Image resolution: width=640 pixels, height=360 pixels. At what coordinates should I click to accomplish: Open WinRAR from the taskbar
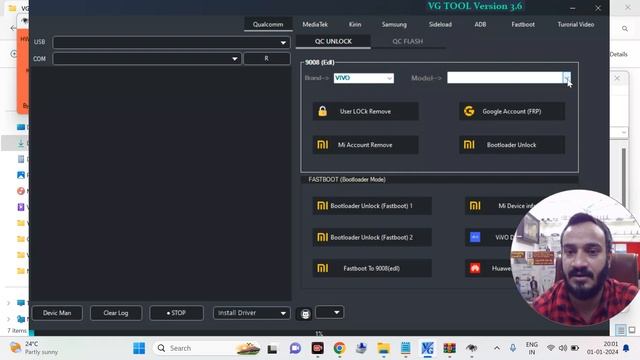[x=449, y=348]
